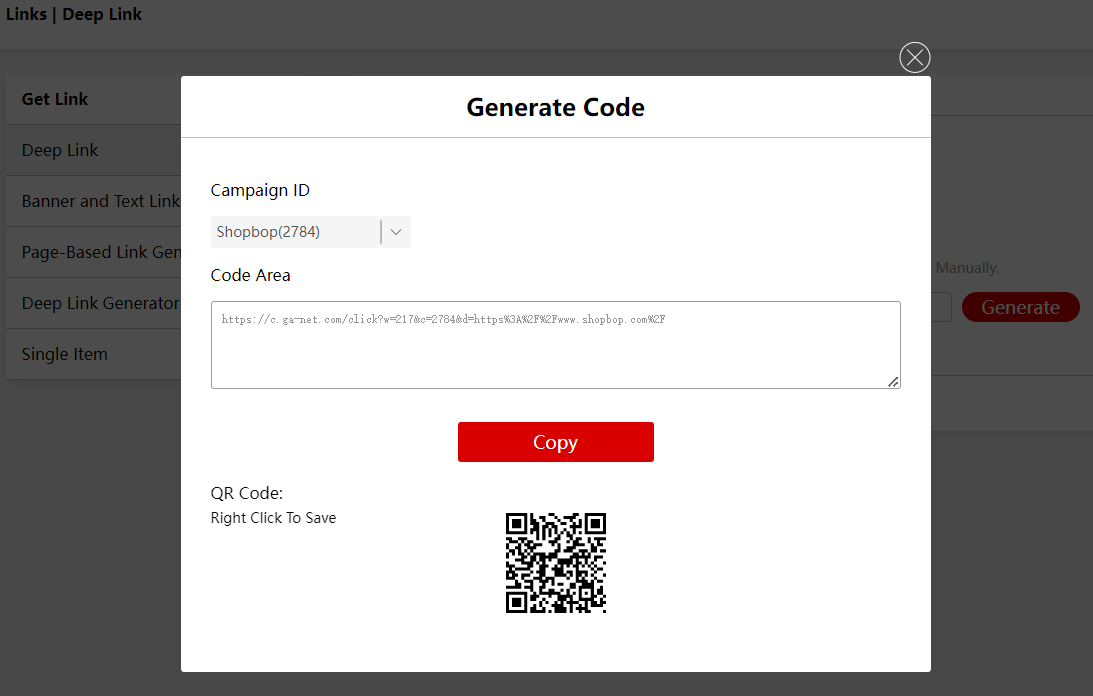
Task: Close the Generate Code dialog
Action: 915,57
